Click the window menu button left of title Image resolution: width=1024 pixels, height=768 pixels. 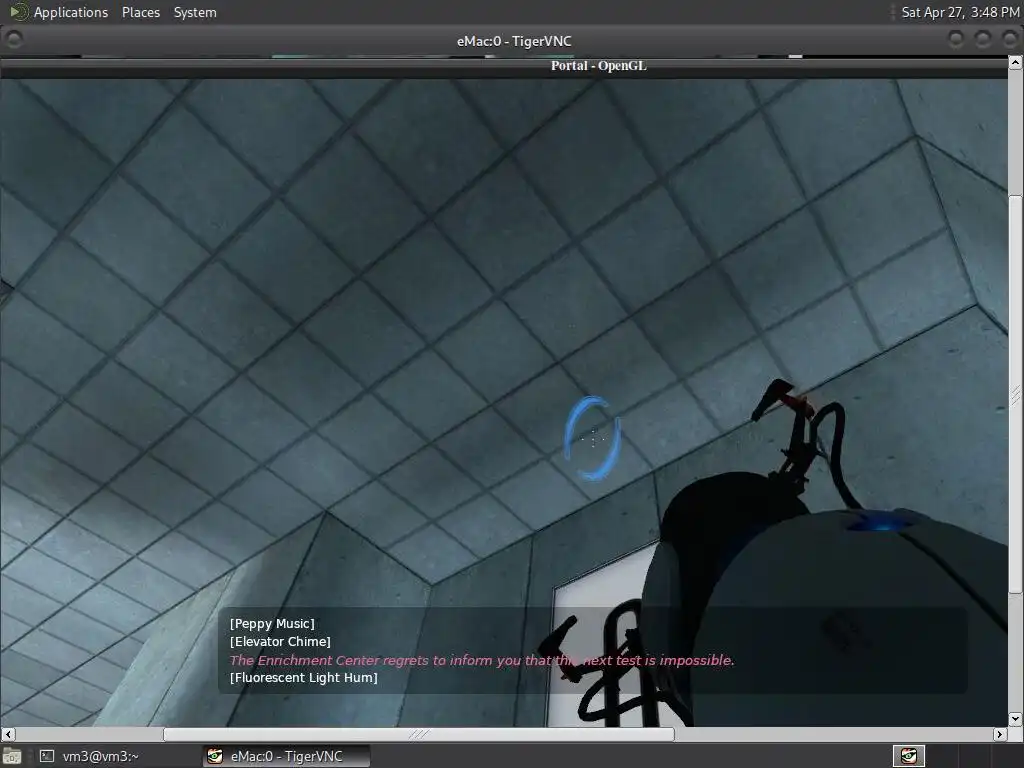pos(14,40)
